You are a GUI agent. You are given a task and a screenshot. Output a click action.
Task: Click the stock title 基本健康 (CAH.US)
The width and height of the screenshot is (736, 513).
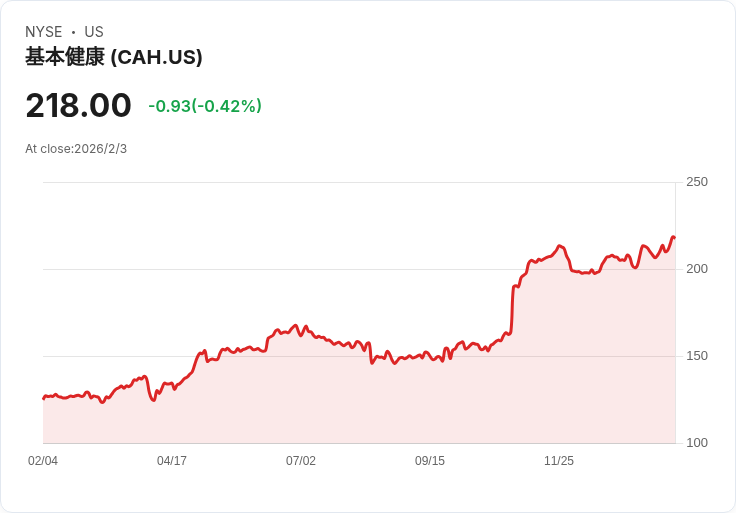pyautogui.click(x=113, y=57)
